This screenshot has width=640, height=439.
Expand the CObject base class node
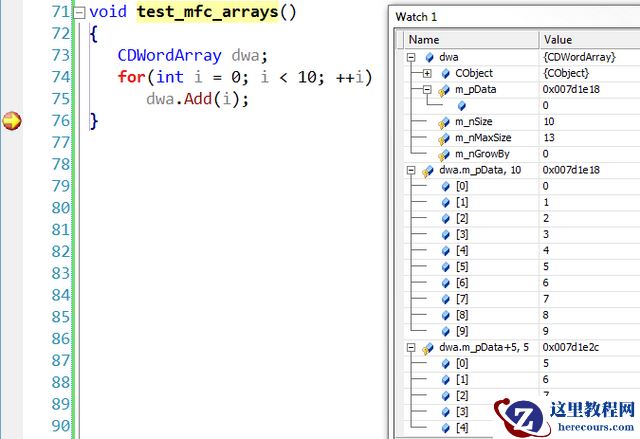pyautogui.click(x=427, y=73)
